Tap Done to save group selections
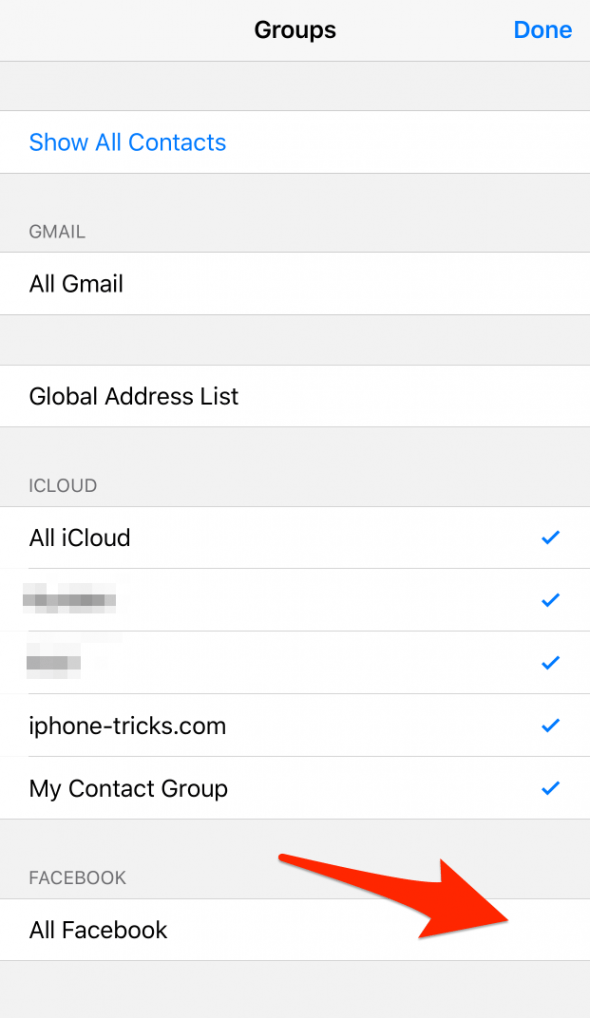Screen dimensions: 590x1018 click(542, 30)
